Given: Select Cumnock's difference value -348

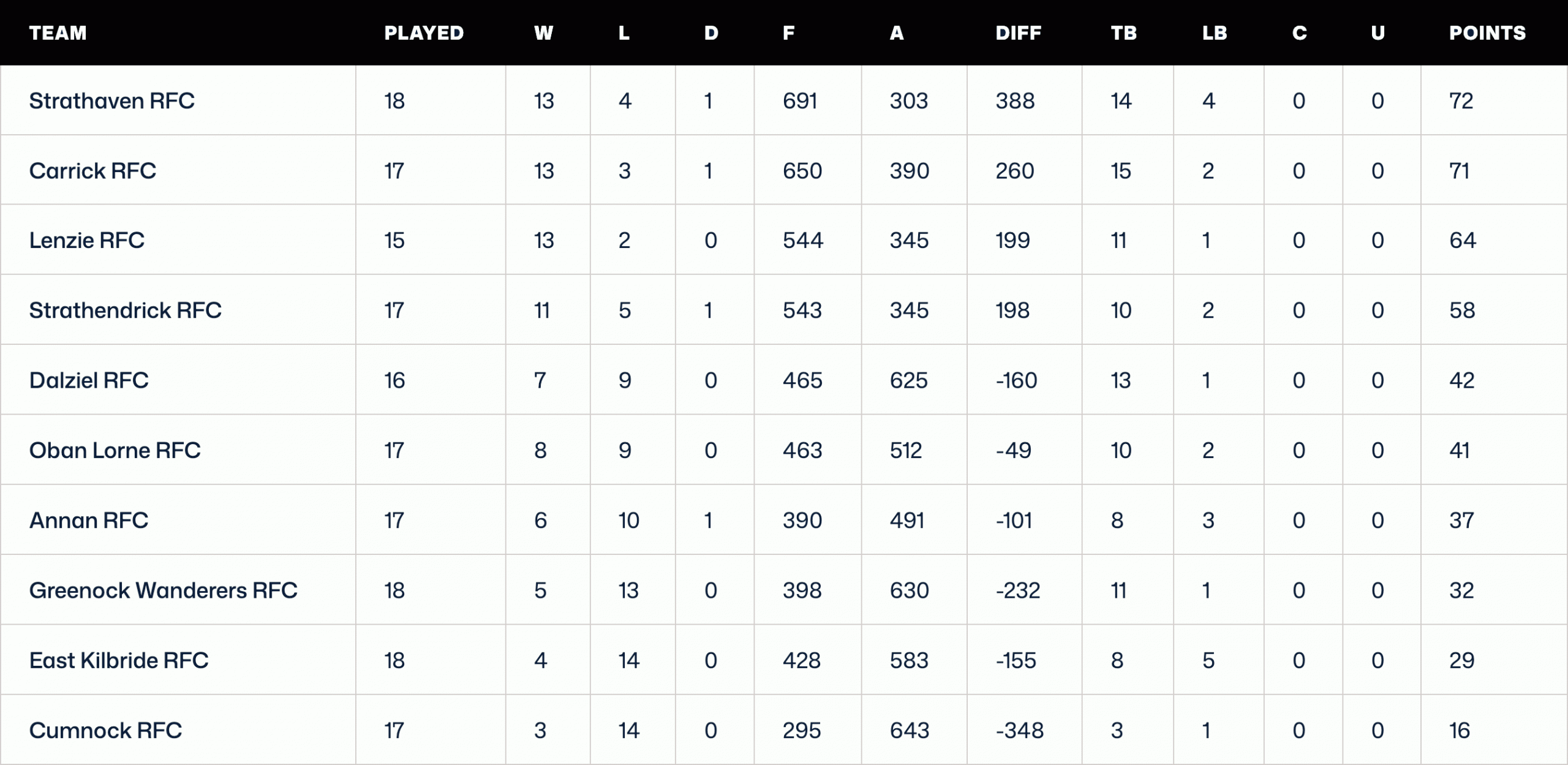Looking at the screenshot, I should tap(1019, 731).
